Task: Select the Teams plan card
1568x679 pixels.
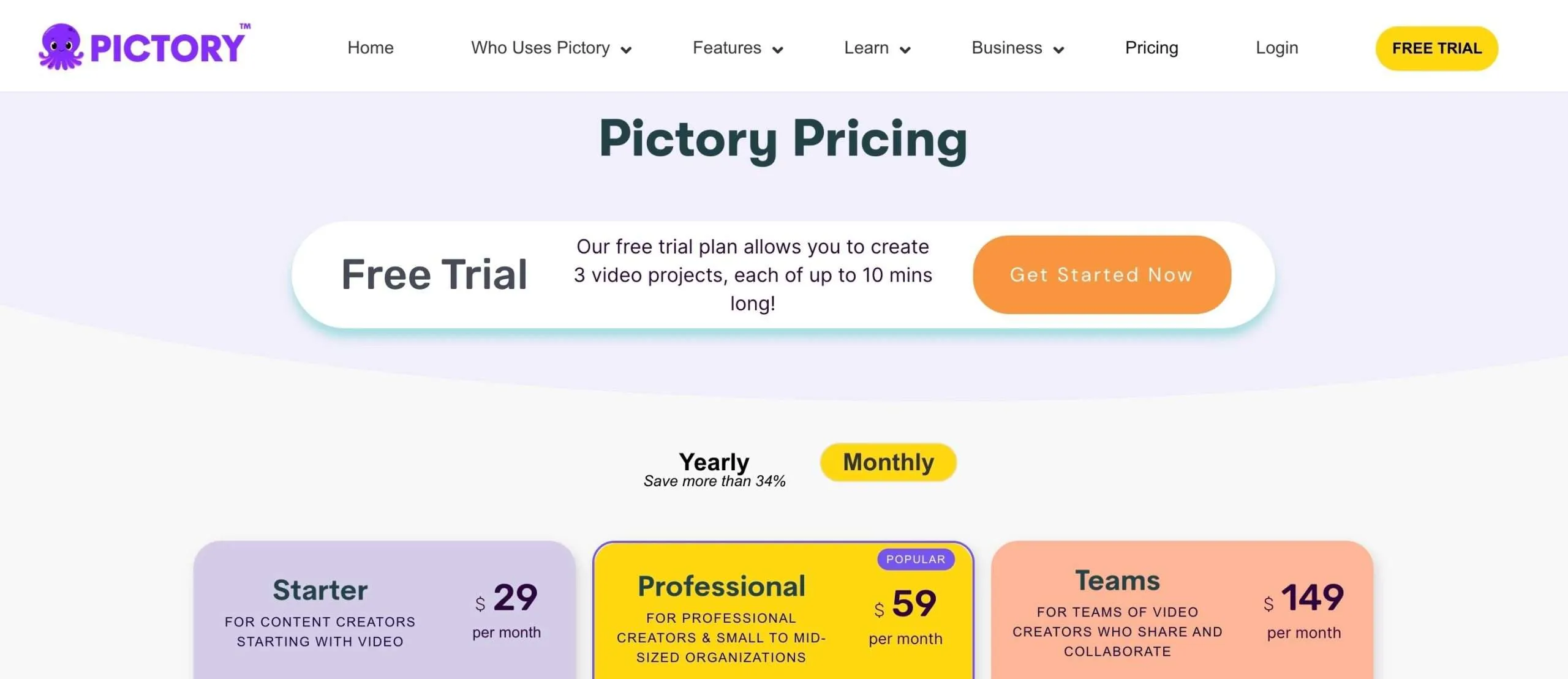Action: (1182, 610)
